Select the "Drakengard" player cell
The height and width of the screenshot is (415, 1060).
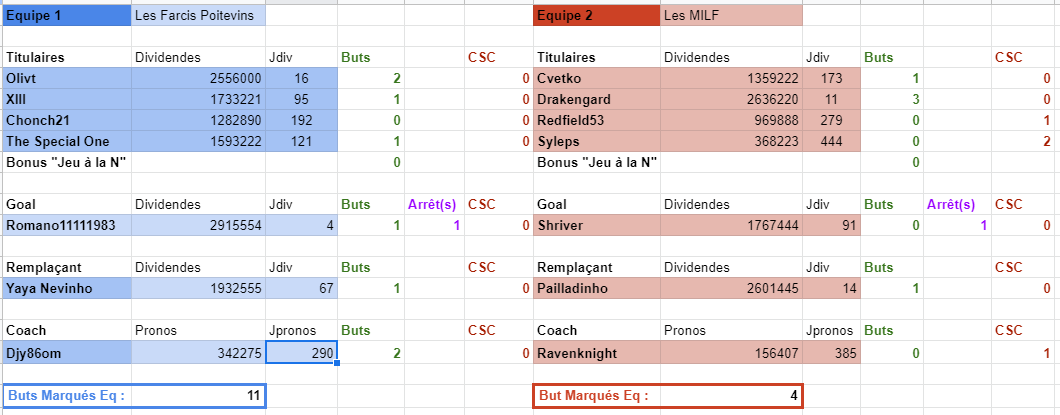[x=597, y=100]
